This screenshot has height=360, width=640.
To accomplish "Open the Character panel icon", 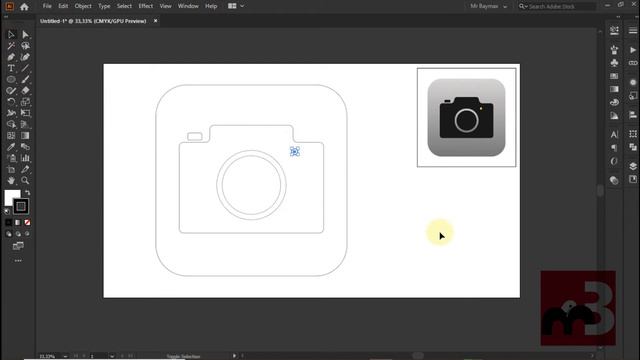I will pyautogui.click(x=614, y=134).
